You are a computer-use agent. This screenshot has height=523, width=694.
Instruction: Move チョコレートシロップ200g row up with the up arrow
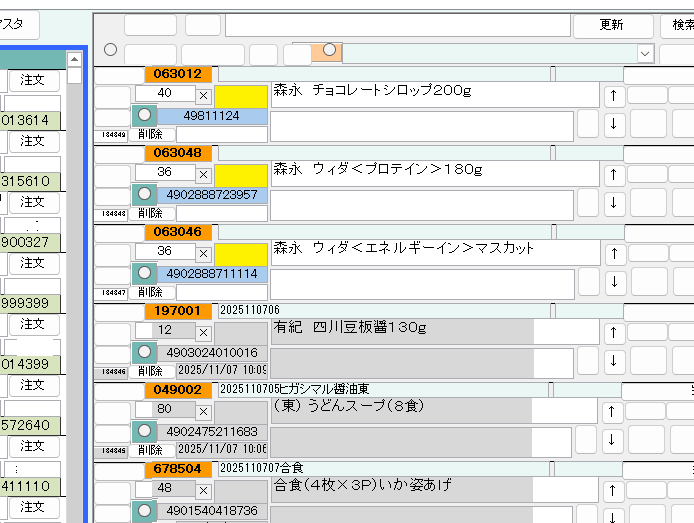click(613, 96)
